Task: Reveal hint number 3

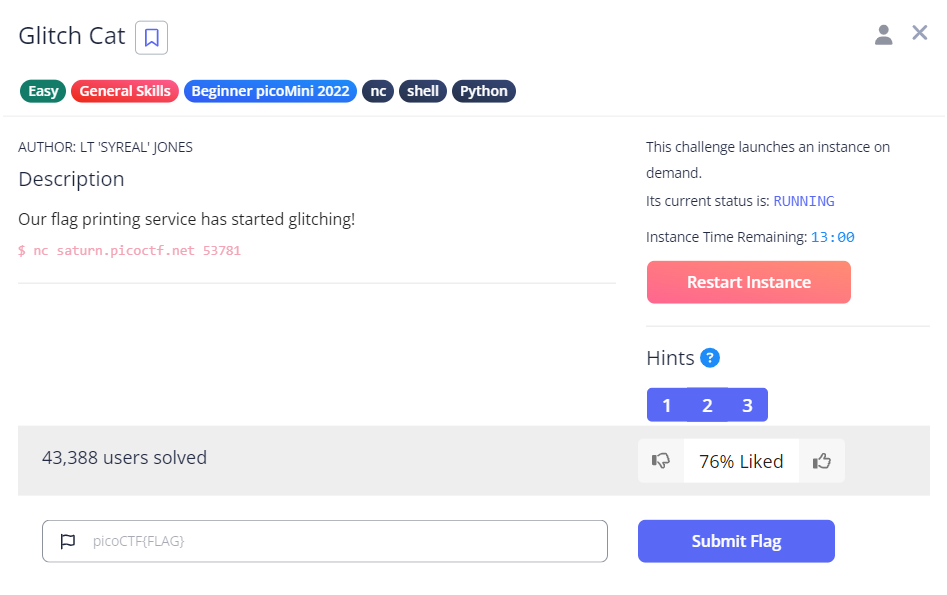Action: [x=747, y=405]
